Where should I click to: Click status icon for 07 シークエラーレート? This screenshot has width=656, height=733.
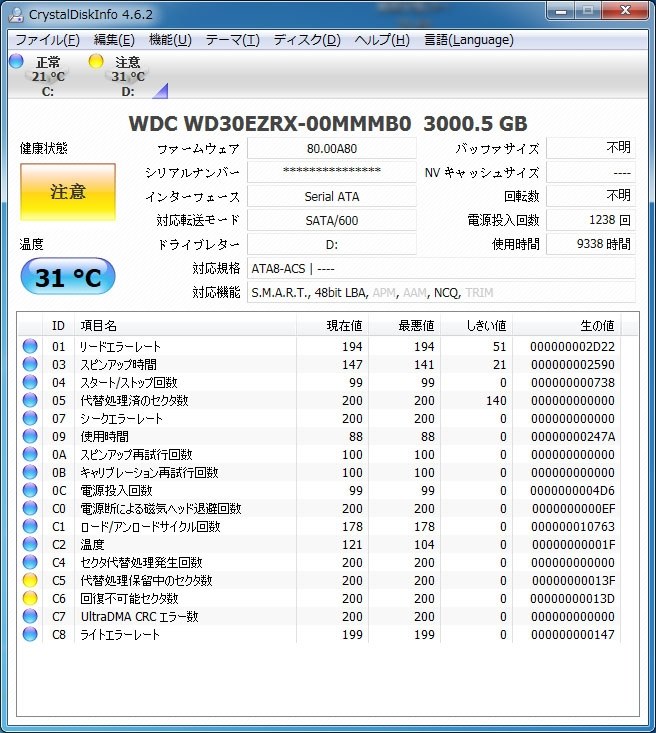(x=30, y=418)
